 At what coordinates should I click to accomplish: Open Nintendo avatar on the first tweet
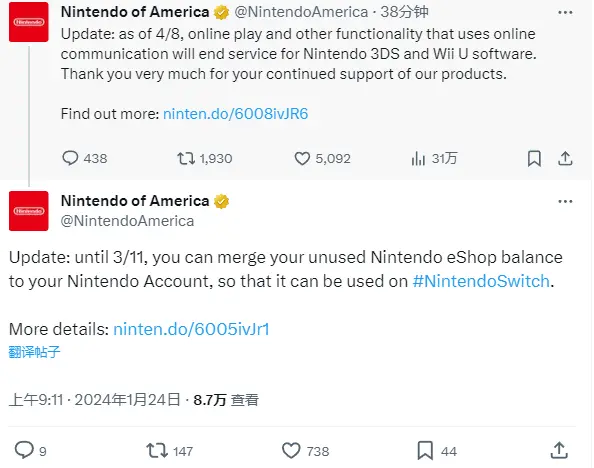tap(29, 22)
